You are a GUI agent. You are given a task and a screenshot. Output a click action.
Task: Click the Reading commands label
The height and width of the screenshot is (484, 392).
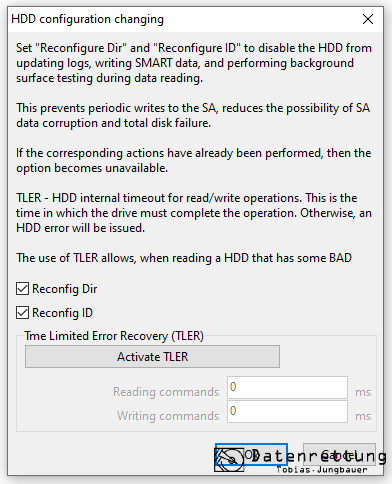point(166,392)
